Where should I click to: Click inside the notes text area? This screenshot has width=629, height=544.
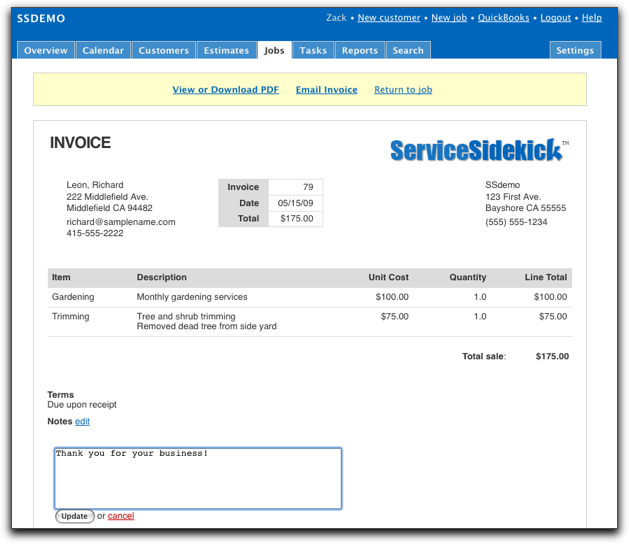pyautogui.click(x=198, y=478)
